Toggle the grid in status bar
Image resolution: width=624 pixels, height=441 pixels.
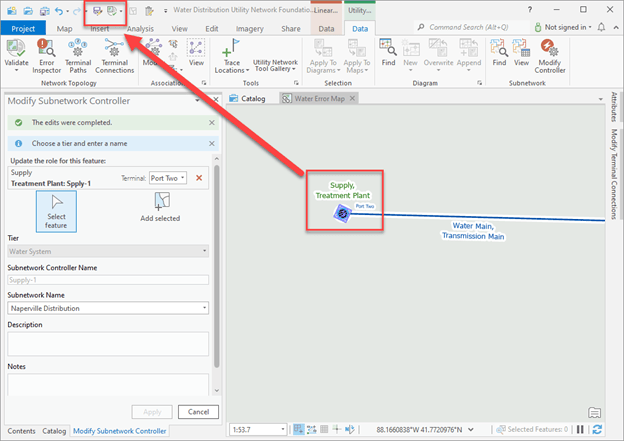pyautogui.click(x=324, y=429)
